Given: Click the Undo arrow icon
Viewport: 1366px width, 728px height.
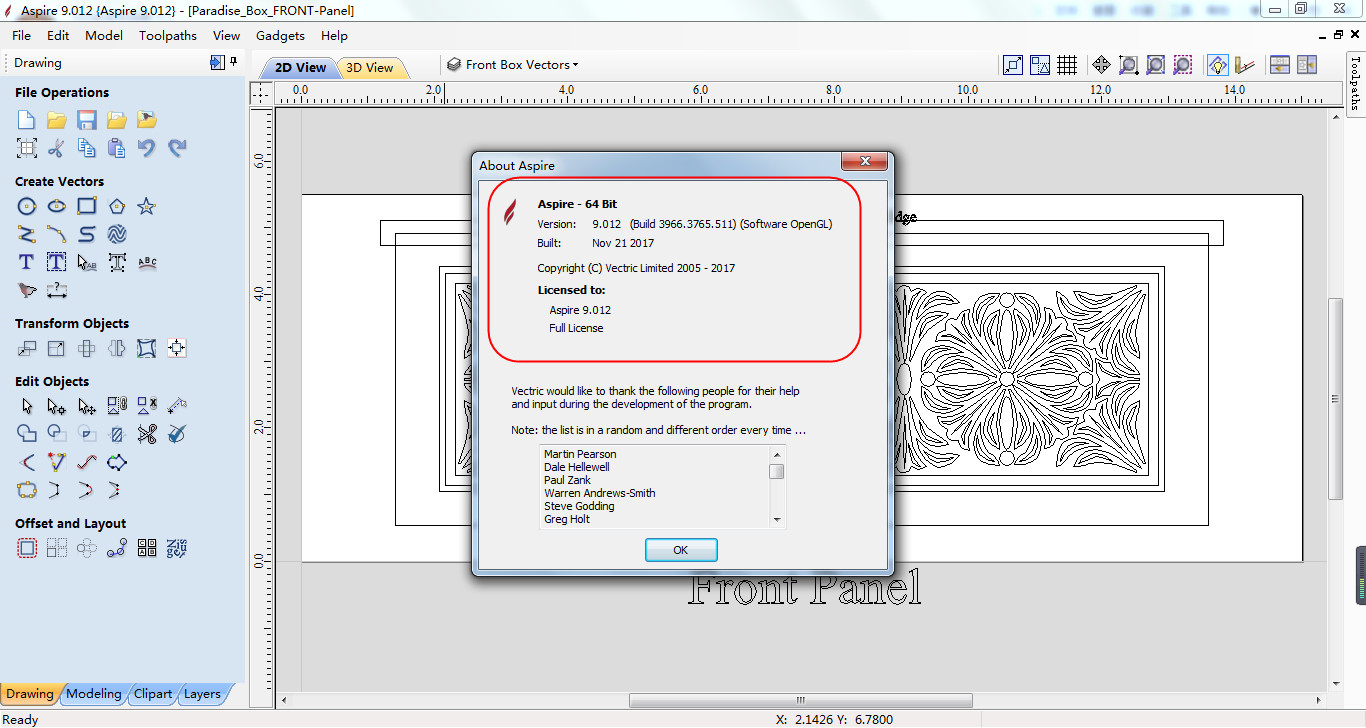Looking at the screenshot, I should tap(147, 148).
